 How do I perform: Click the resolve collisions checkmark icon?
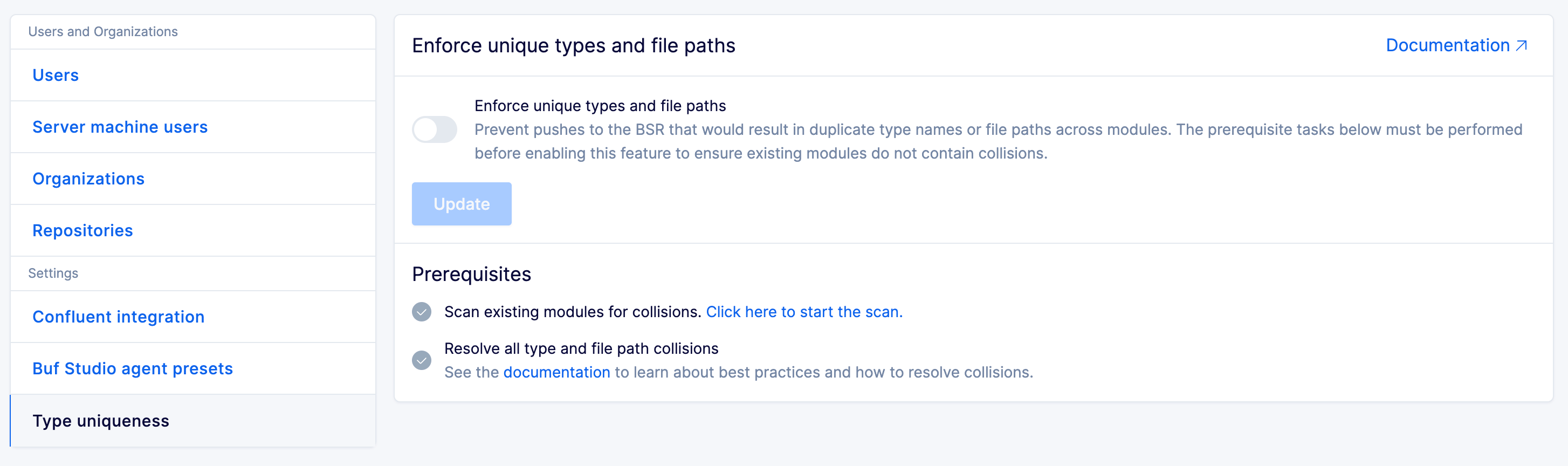click(421, 360)
